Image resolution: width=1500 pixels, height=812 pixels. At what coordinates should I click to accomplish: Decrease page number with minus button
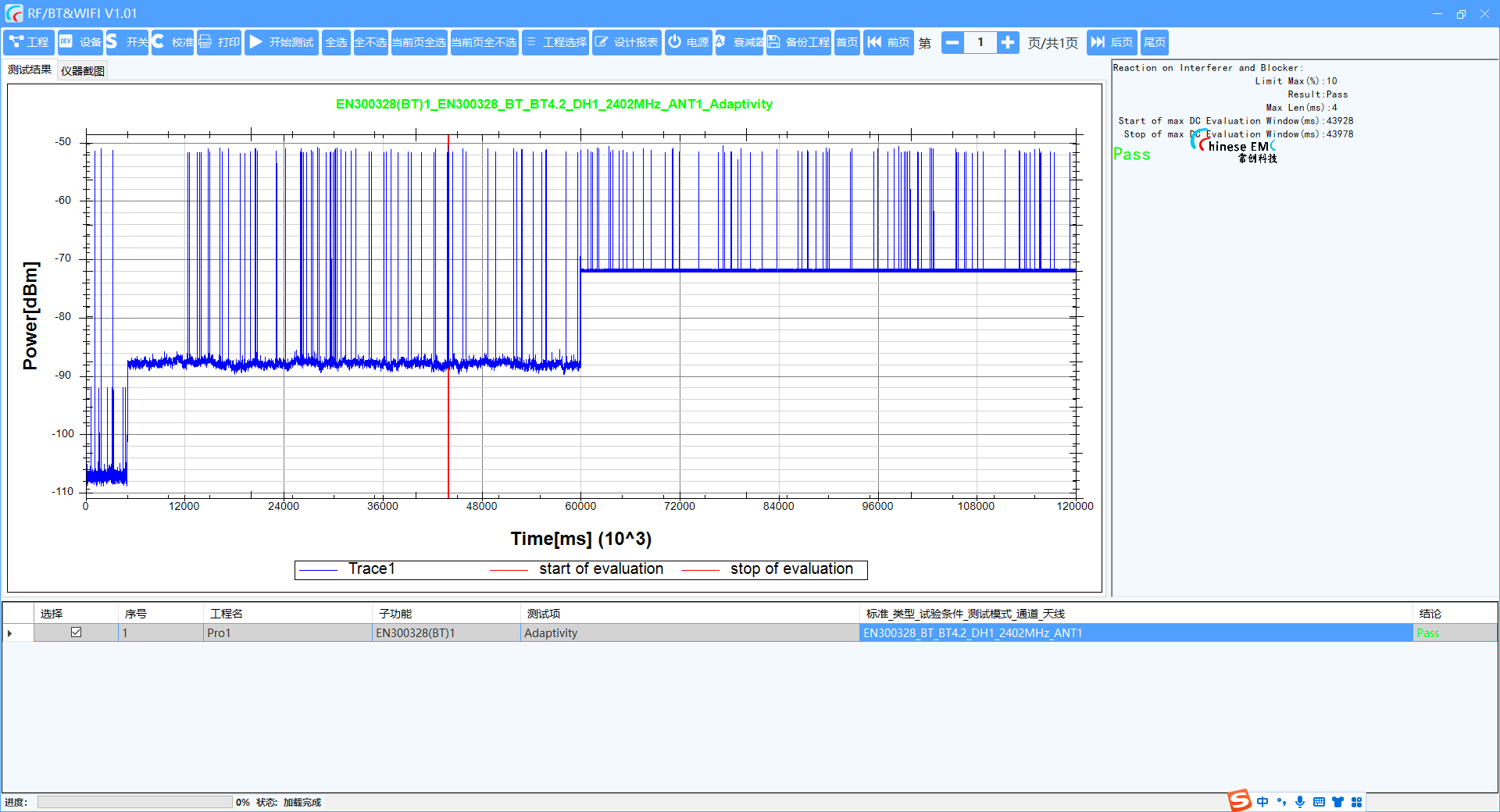952,42
